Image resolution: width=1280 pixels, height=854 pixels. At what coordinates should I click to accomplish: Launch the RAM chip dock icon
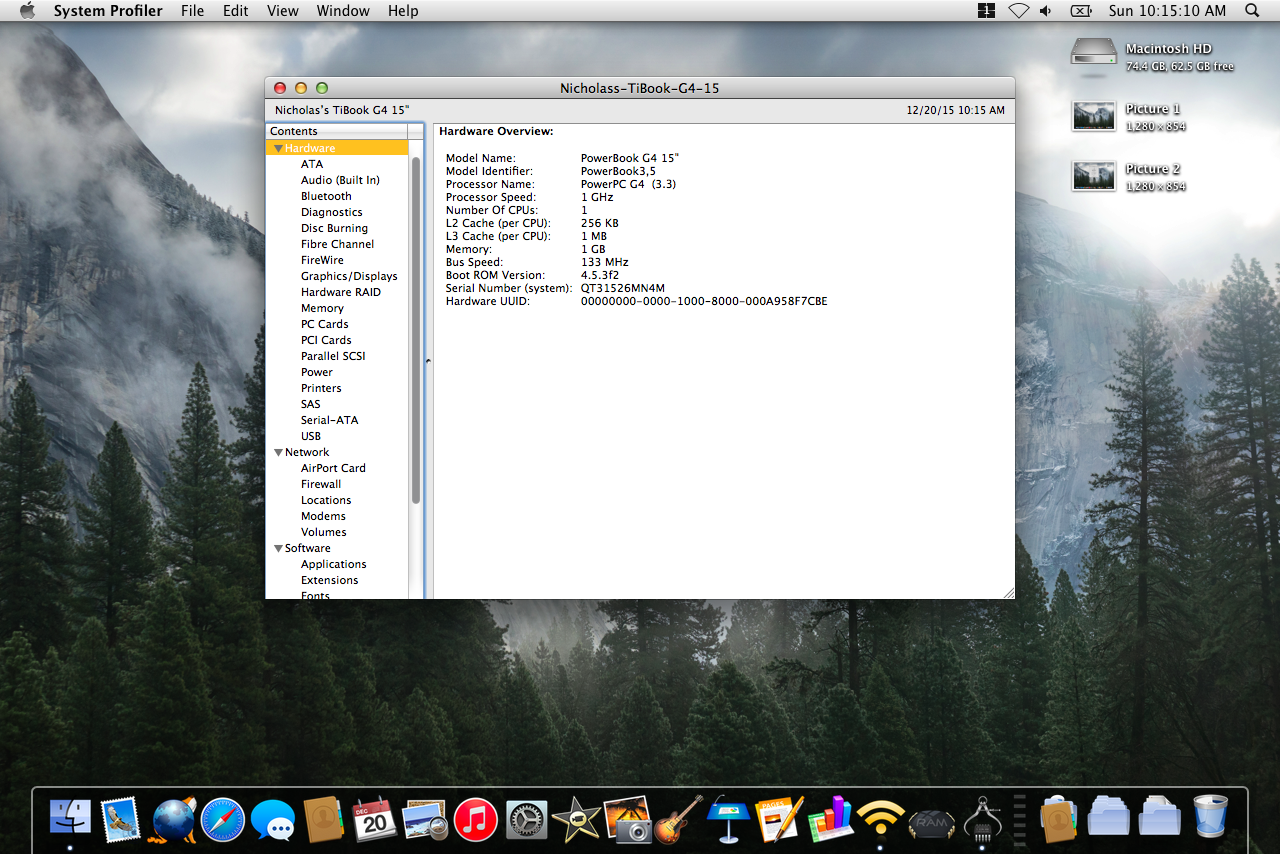coord(932,822)
